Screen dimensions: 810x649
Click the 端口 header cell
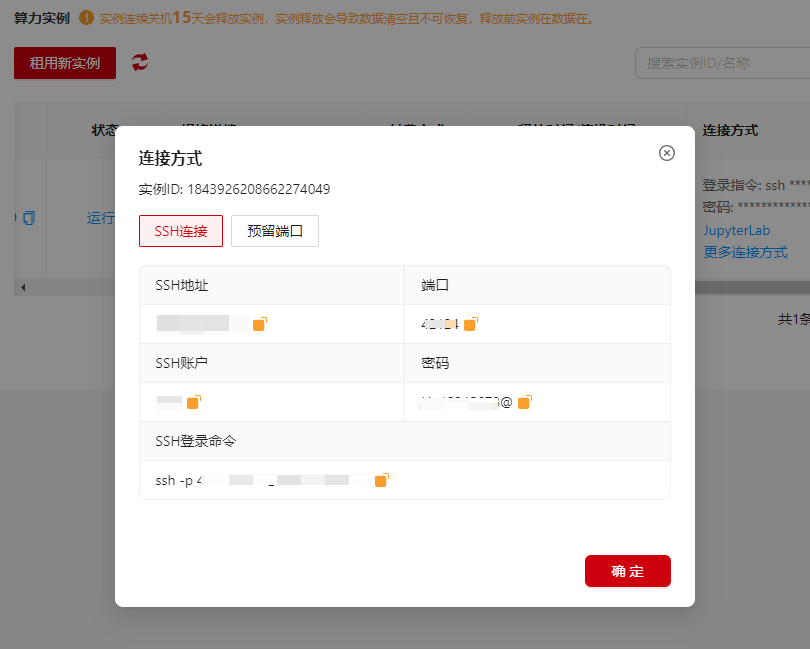tap(537, 285)
